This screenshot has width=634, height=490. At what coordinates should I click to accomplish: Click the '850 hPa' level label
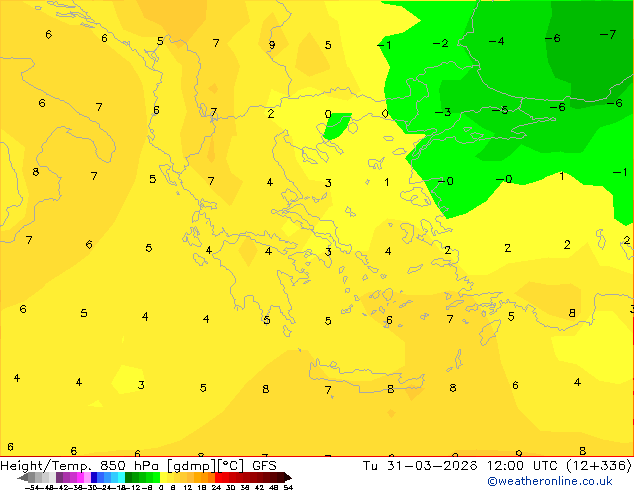point(129,466)
